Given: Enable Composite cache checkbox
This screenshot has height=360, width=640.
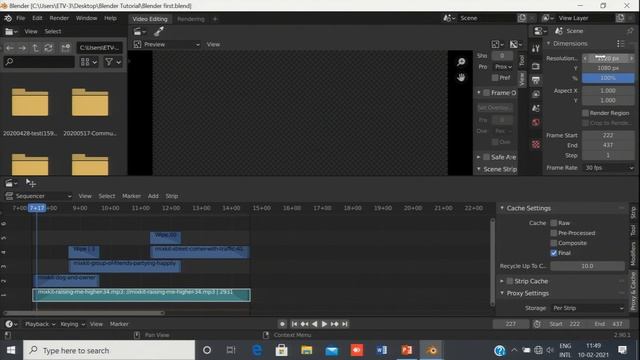Looking at the screenshot, I should (554, 243).
